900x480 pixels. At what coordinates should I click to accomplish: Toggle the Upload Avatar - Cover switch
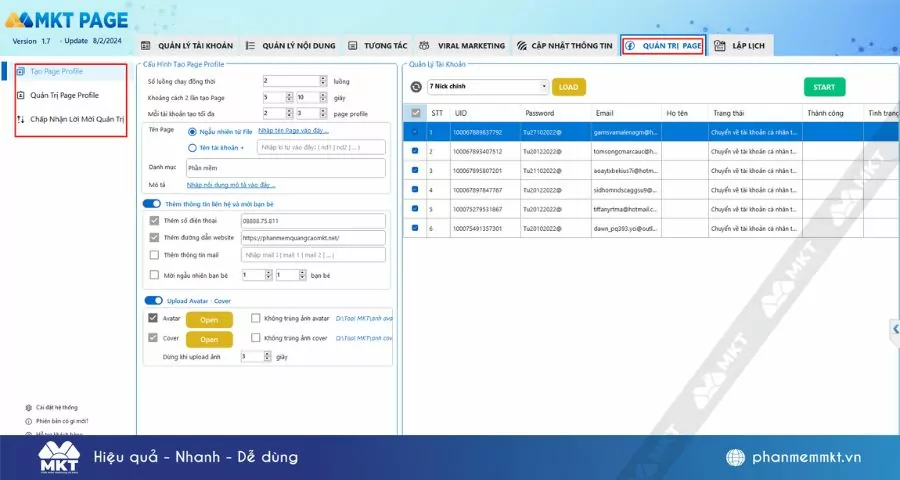(x=153, y=300)
